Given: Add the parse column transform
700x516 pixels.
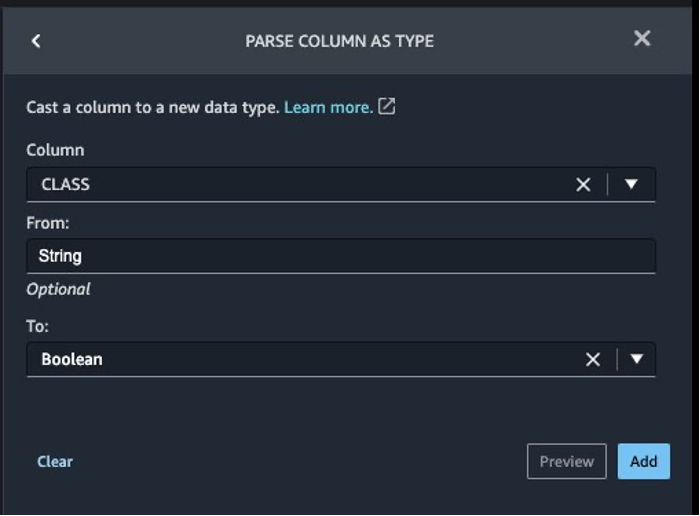Looking at the screenshot, I should (643, 461).
